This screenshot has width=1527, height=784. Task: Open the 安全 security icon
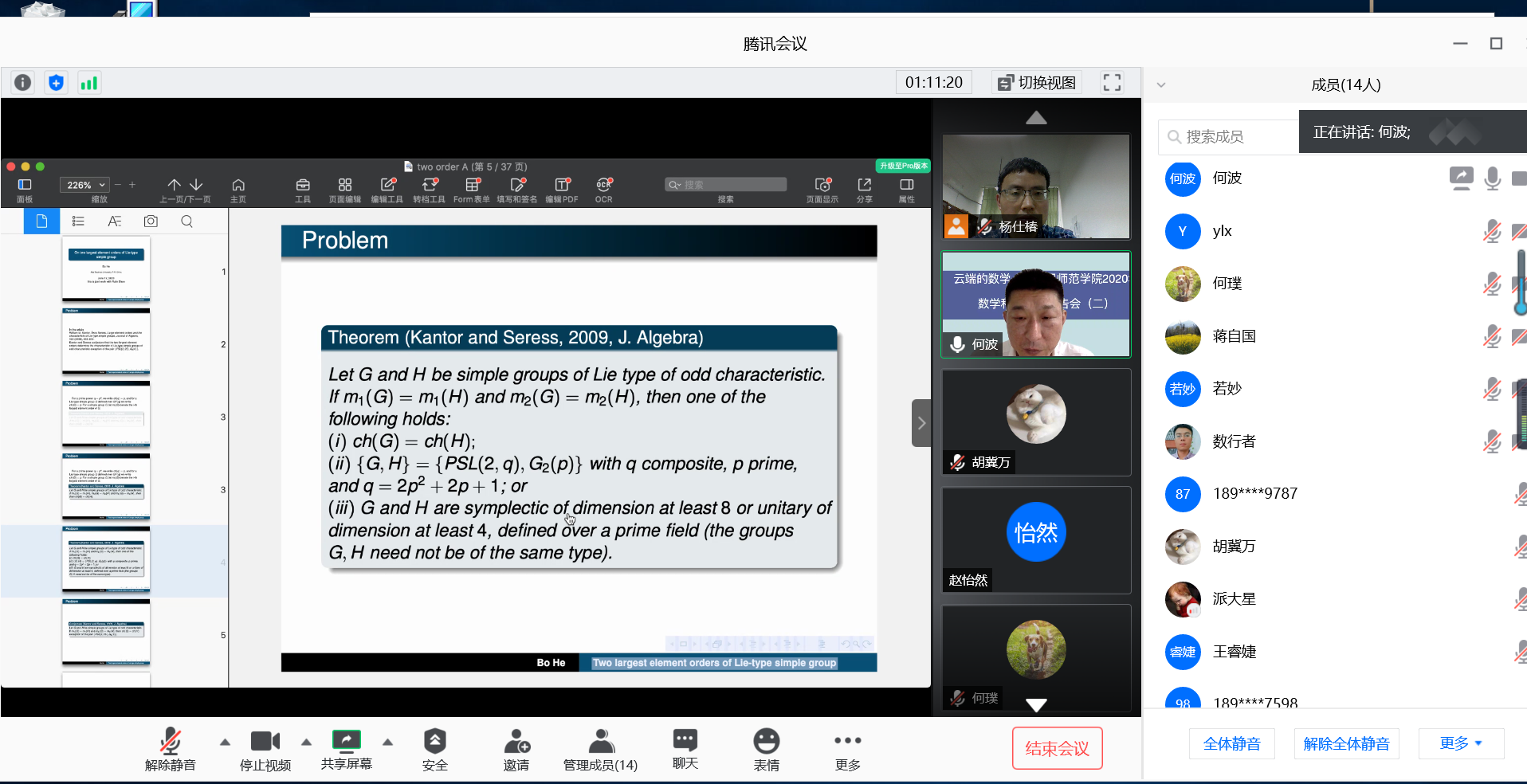click(x=434, y=749)
